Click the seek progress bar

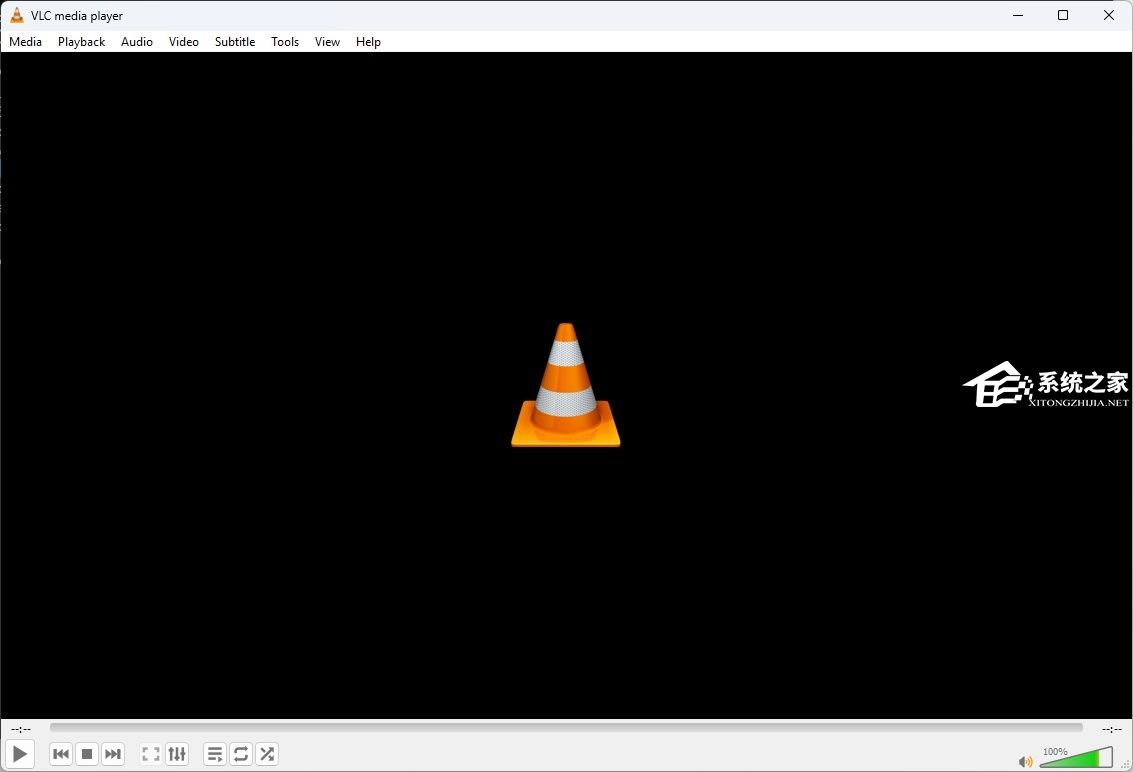(x=566, y=728)
